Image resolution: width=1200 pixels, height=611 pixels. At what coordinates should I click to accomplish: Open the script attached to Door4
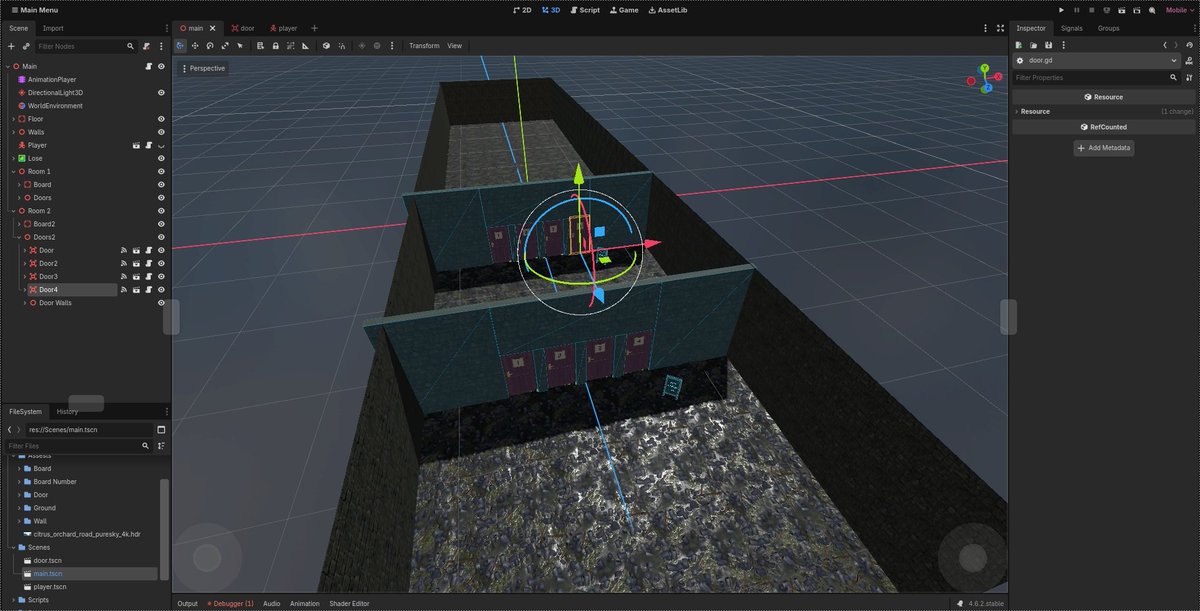click(148, 290)
